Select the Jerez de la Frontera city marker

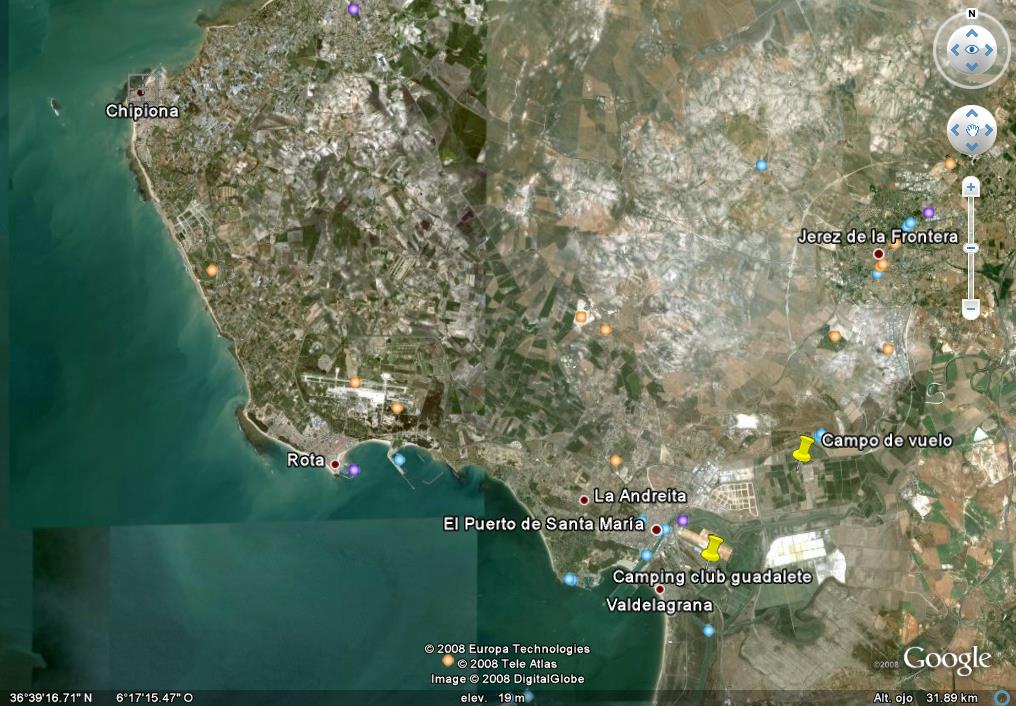[878, 254]
